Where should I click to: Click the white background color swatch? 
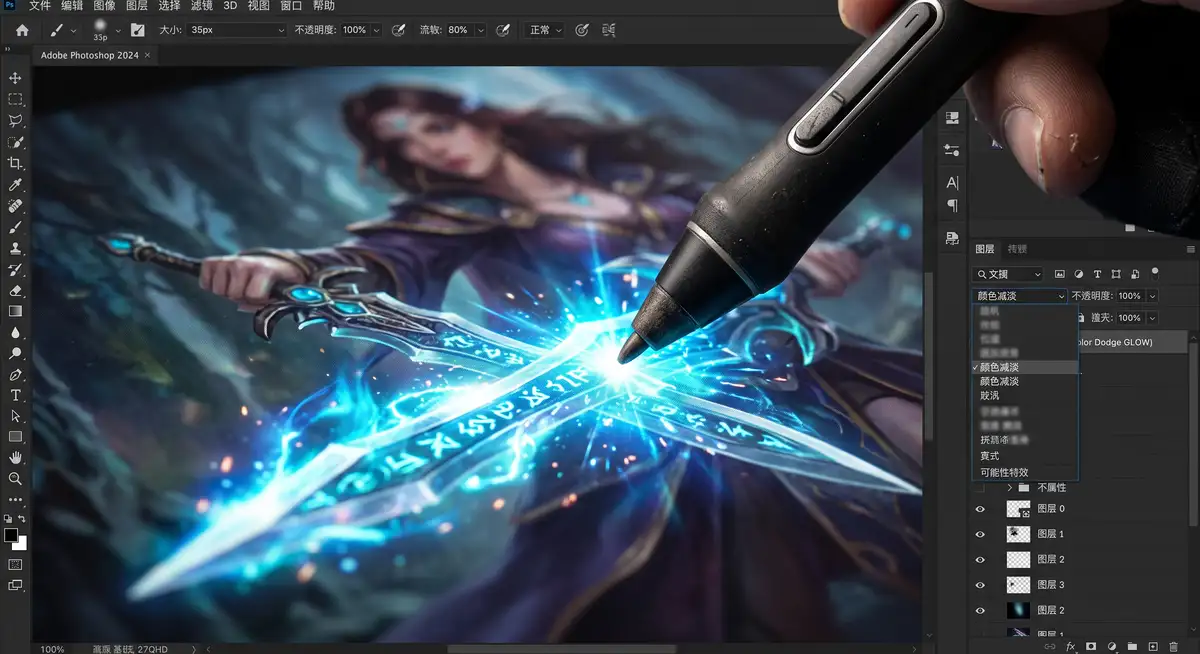pyautogui.click(x=20, y=543)
